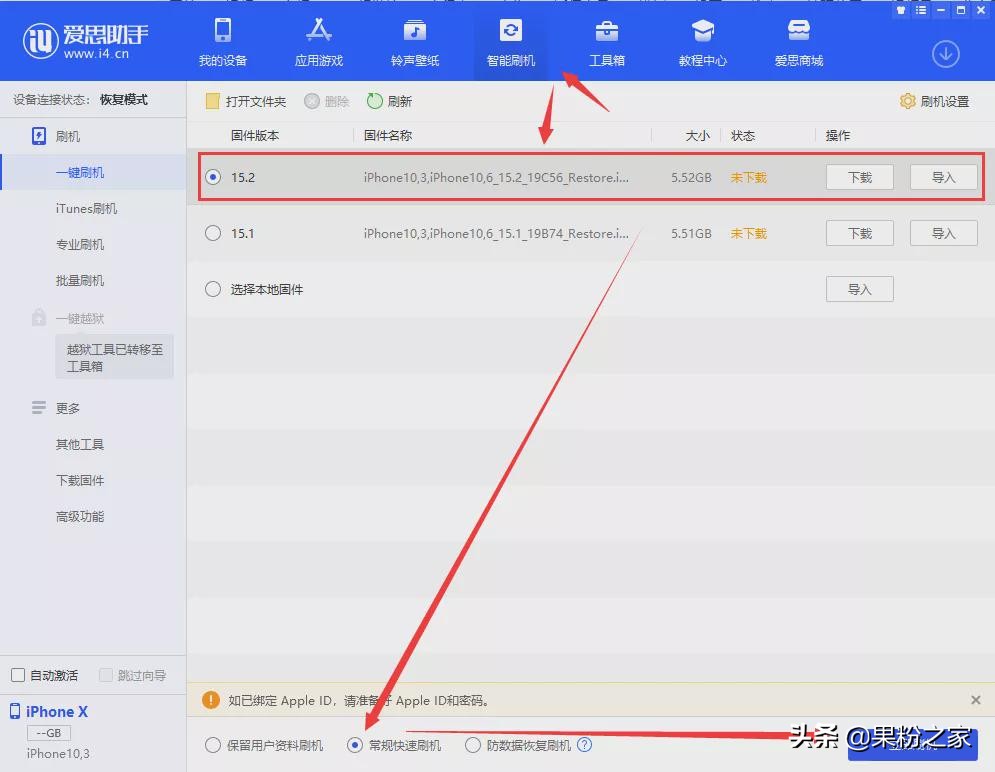Open the download manager circle icon
Viewport: 995px width, 772px height.
tap(946, 54)
